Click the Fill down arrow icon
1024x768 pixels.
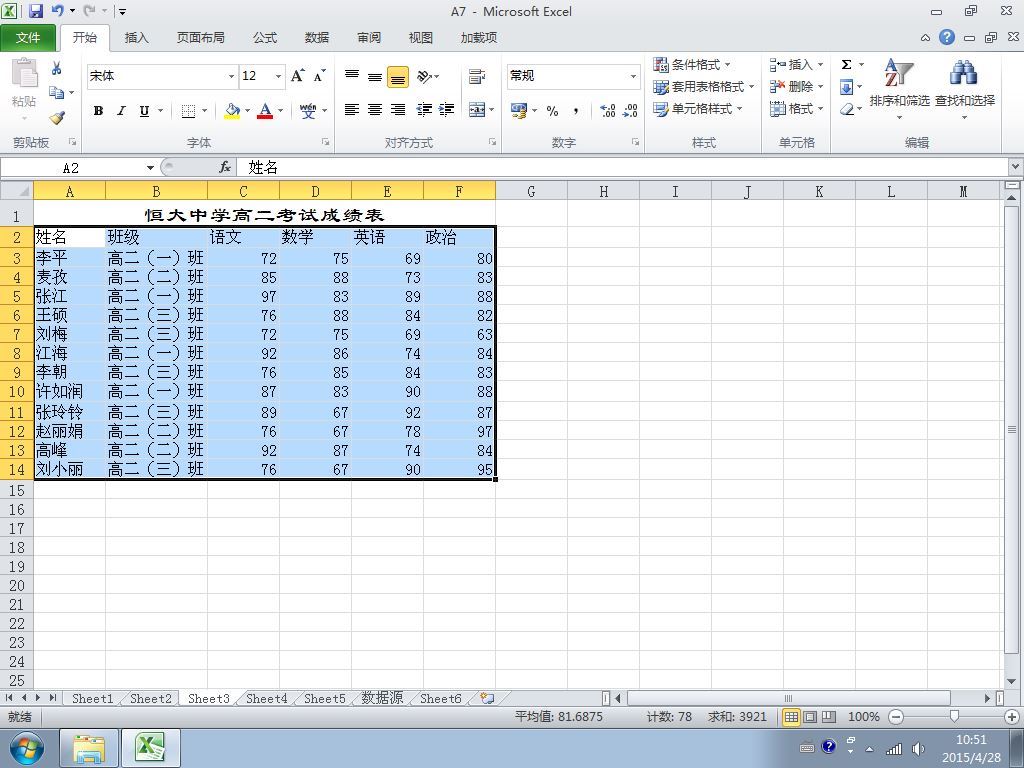(x=846, y=87)
